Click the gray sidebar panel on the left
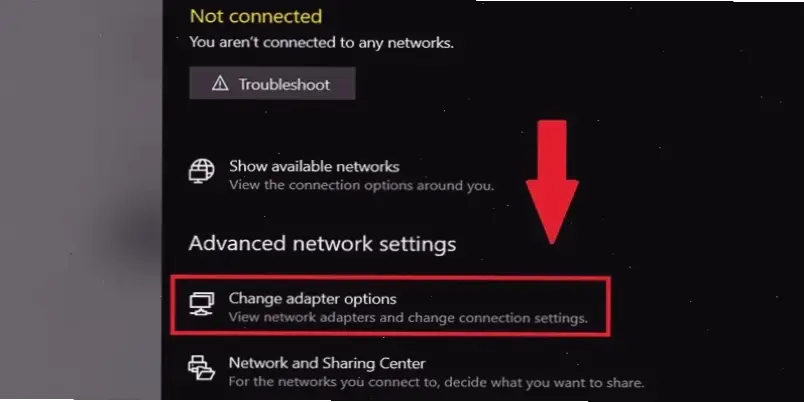 click(x=81, y=201)
